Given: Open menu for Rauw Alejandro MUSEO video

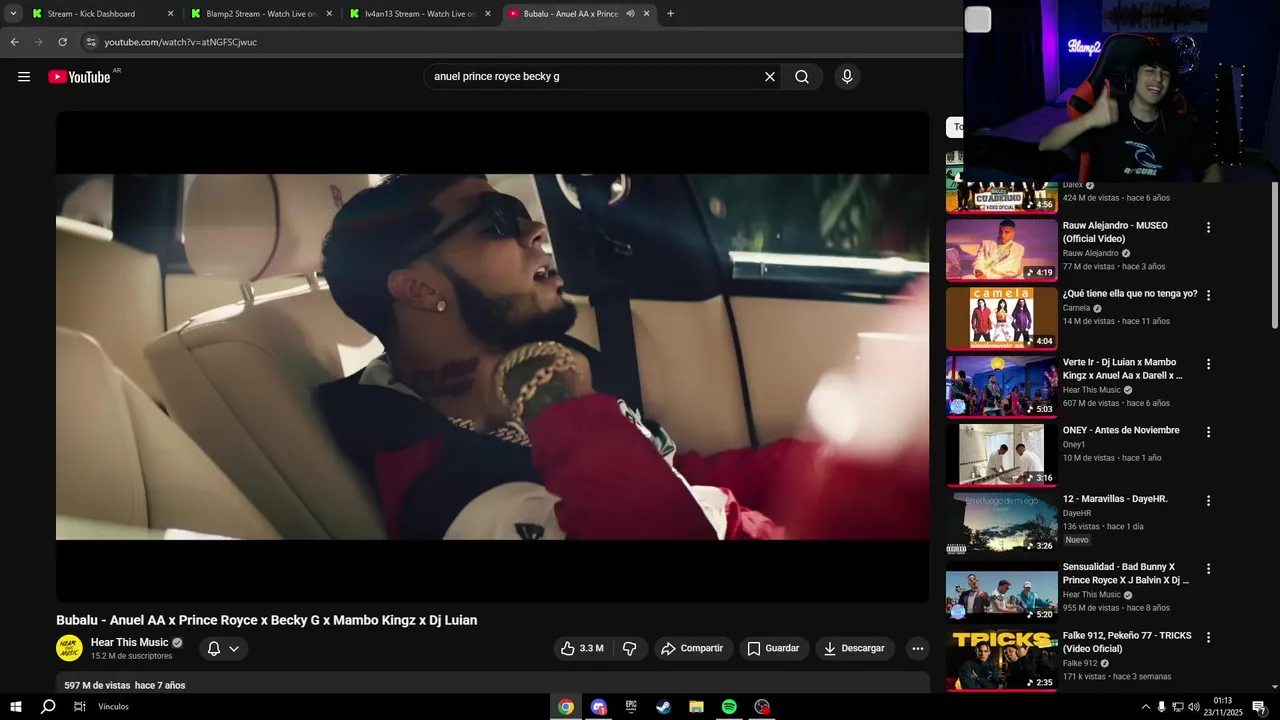Looking at the screenshot, I should click(1208, 227).
